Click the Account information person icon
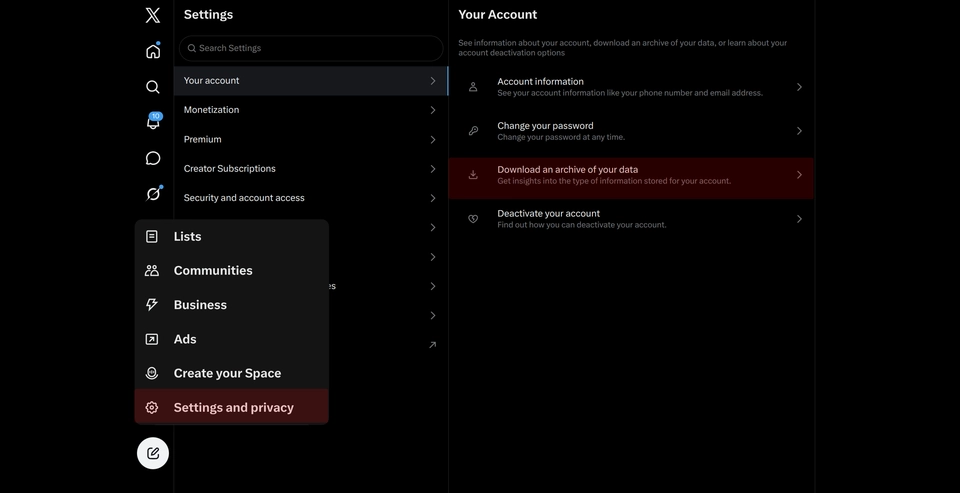Image resolution: width=960 pixels, height=493 pixels. [x=473, y=87]
